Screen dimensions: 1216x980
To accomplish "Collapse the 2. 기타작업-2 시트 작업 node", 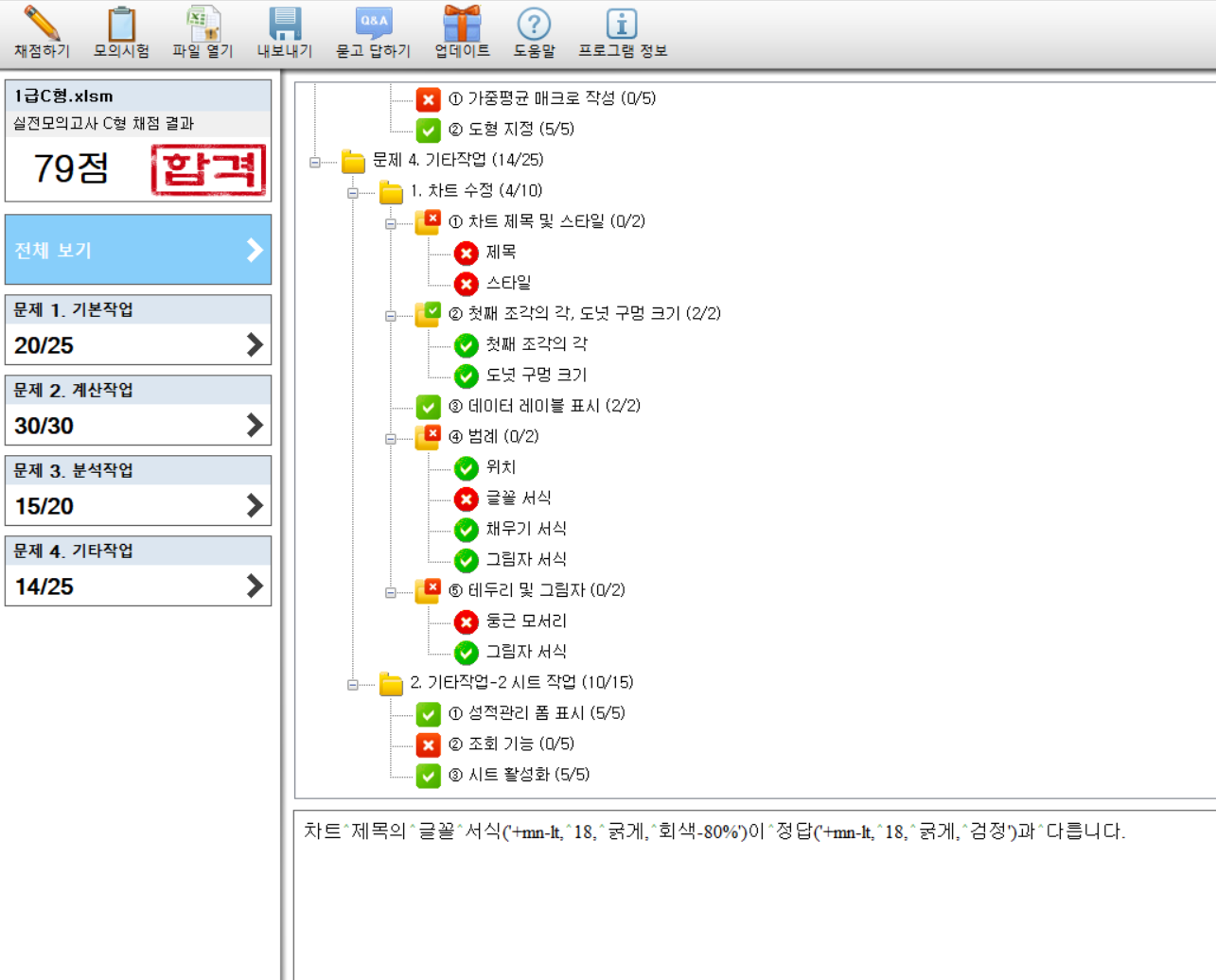I will 353,685.
